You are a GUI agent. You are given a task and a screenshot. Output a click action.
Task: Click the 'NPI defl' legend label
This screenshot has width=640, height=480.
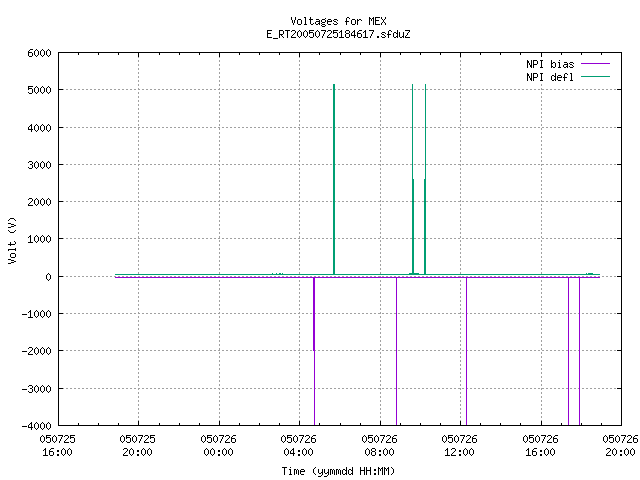tap(550, 77)
